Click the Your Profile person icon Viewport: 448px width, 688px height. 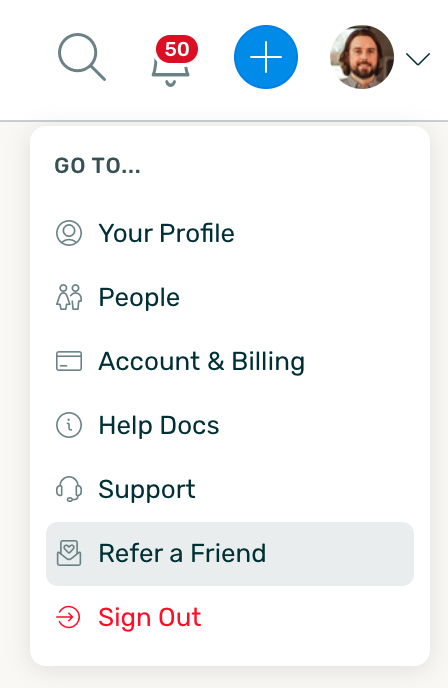69,233
